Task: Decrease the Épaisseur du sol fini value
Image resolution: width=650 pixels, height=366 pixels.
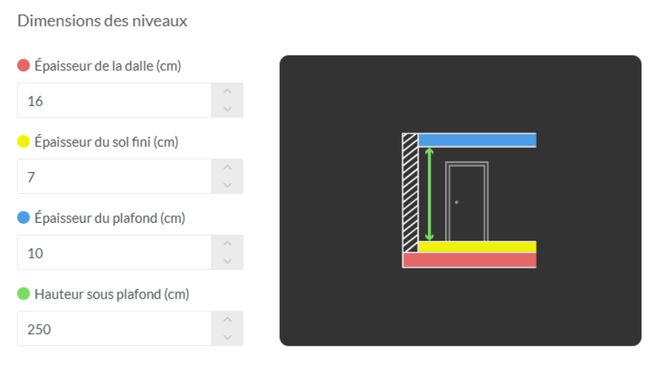Action: [x=227, y=185]
